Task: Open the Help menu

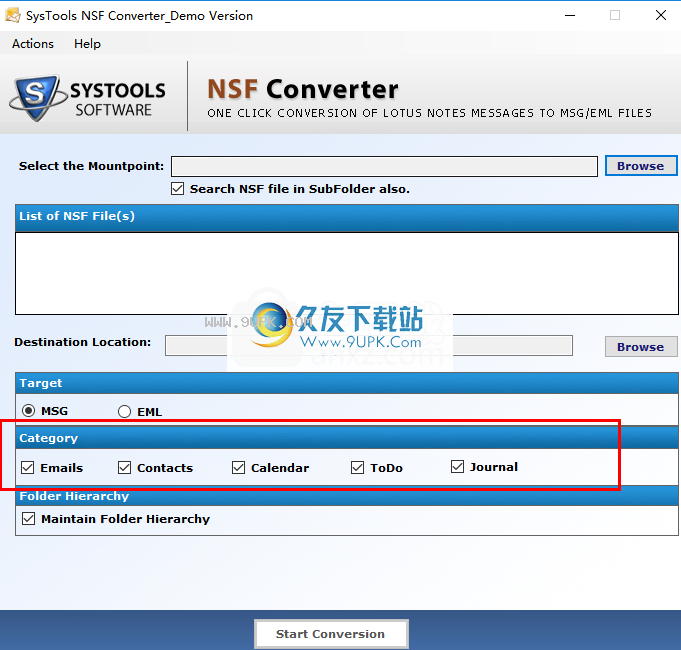Action: [87, 44]
